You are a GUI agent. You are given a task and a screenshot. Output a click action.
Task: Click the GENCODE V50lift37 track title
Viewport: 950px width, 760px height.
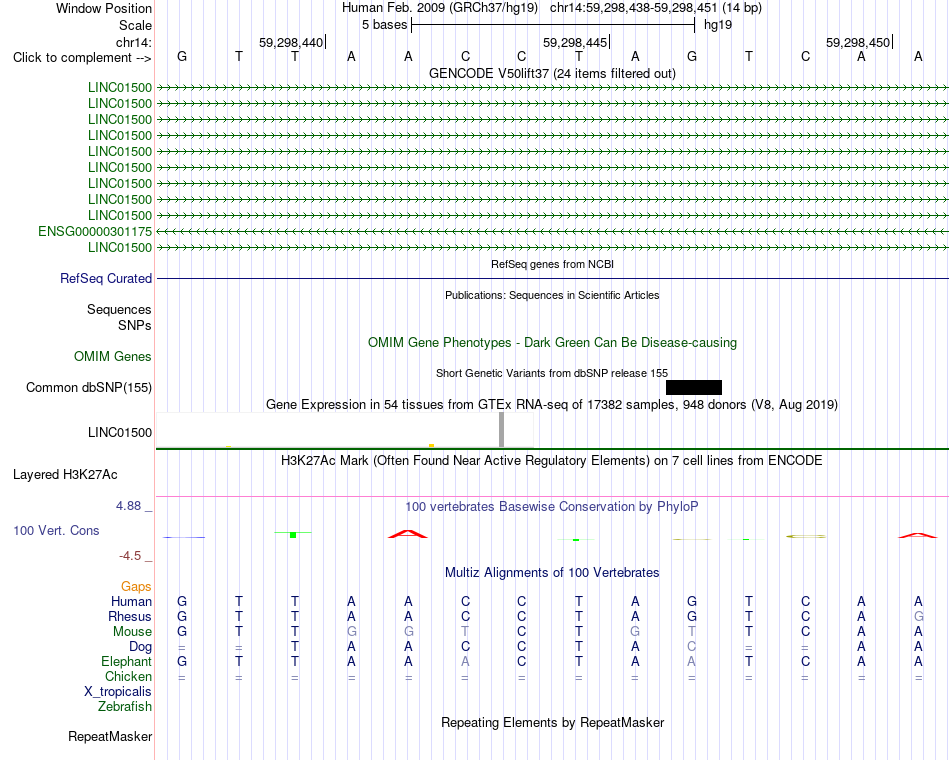[x=552, y=73]
